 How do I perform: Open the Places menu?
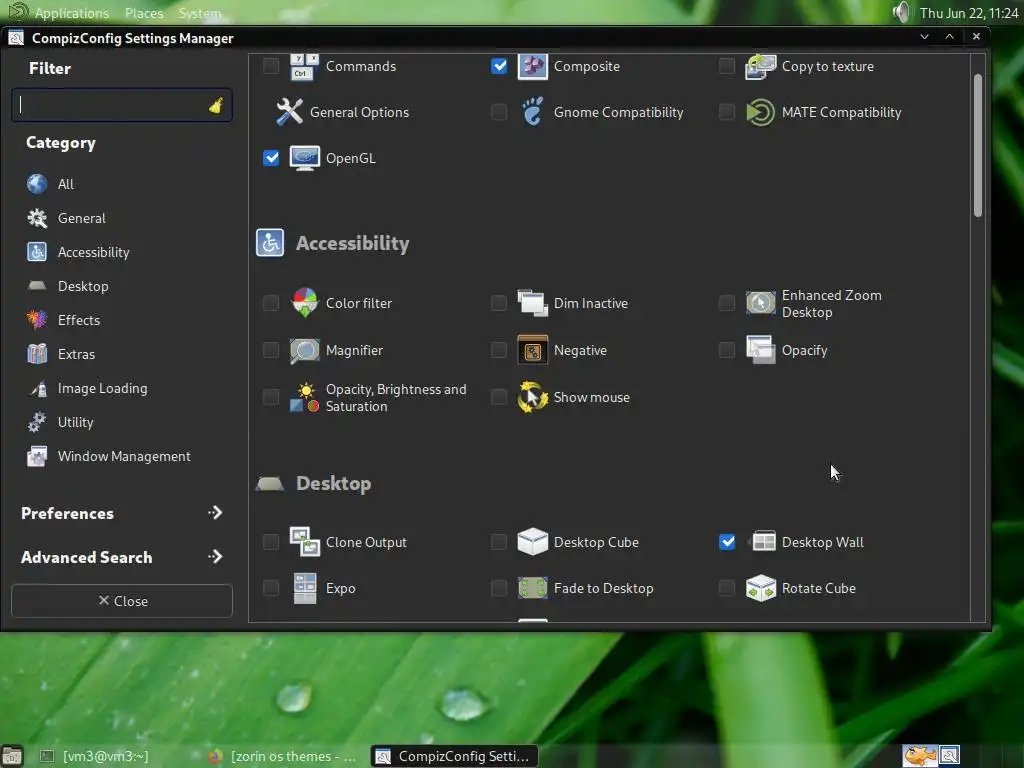click(x=144, y=13)
